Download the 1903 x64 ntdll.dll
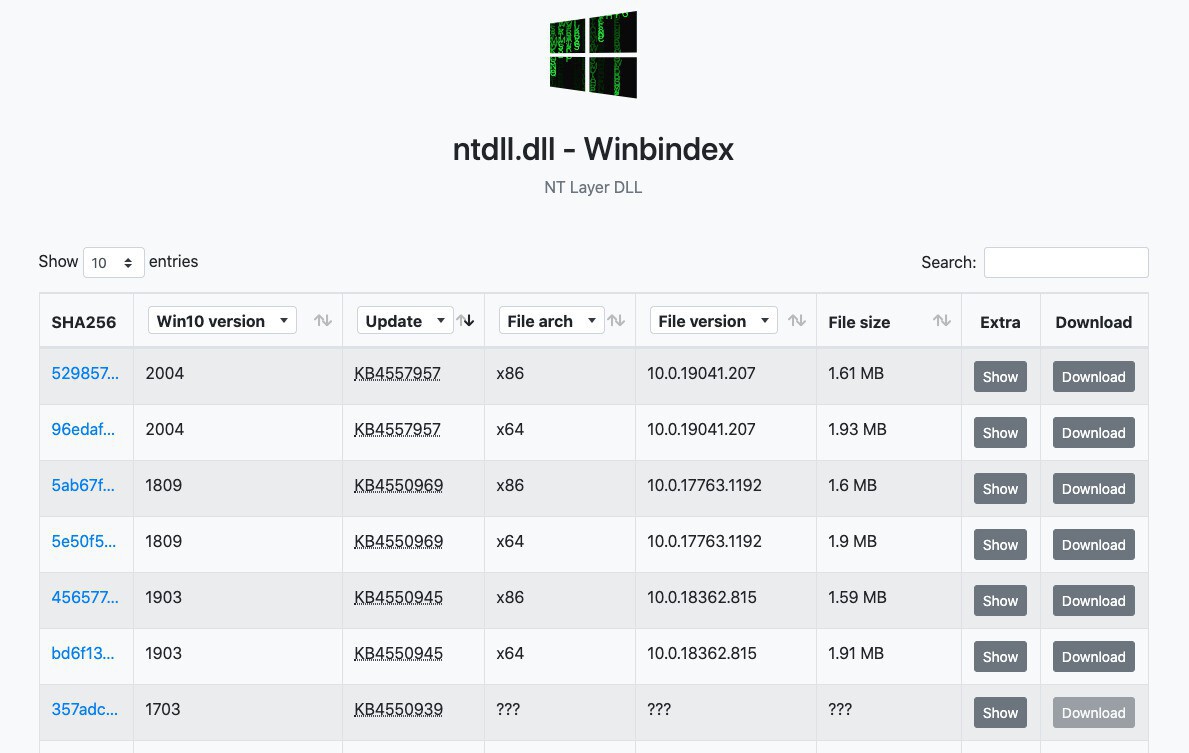This screenshot has height=753, width=1189. click(x=1093, y=657)
